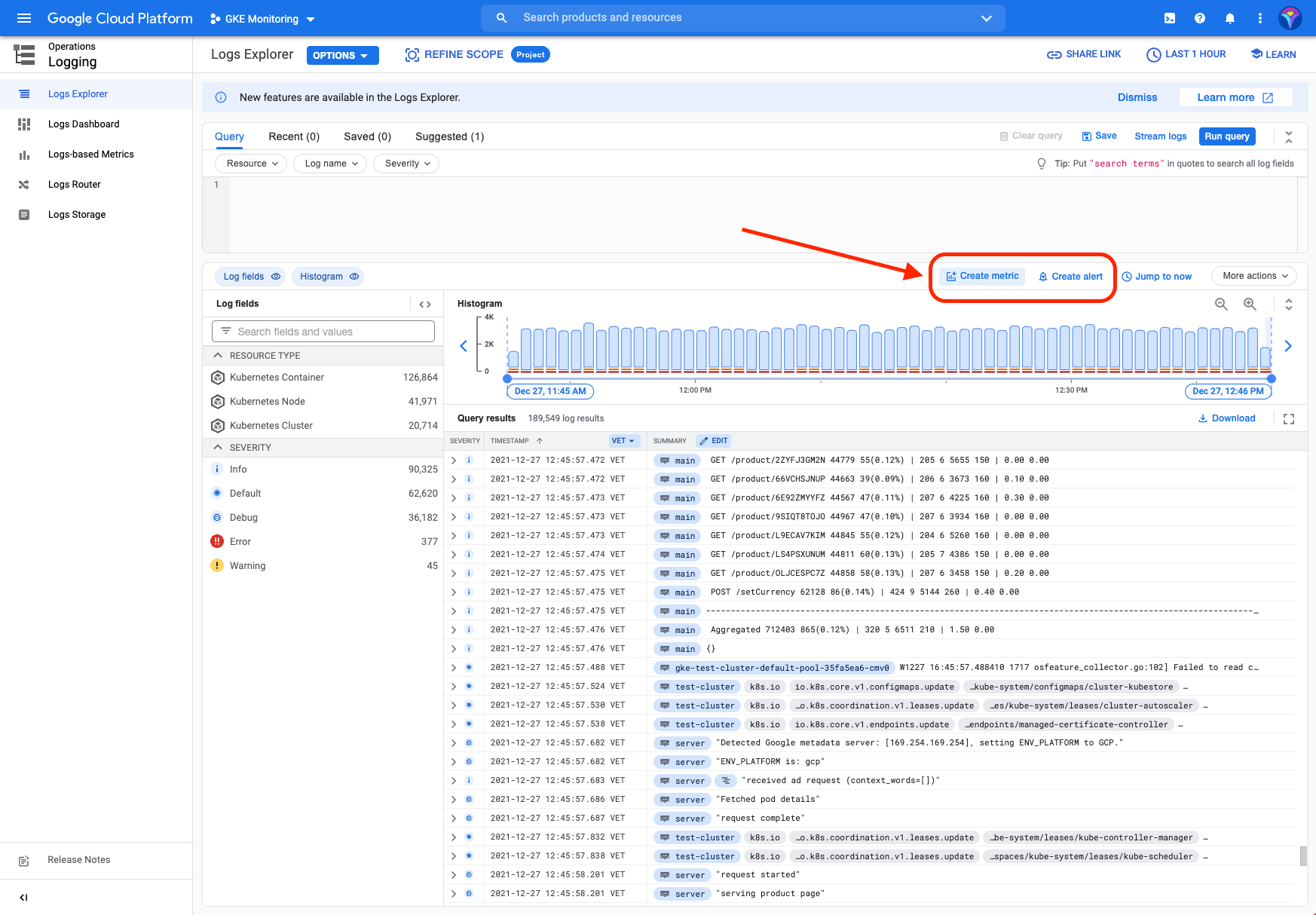Open the three-dot settings menu in header
Viewport: 1316px width, 915px height.
click(1260, 18)
